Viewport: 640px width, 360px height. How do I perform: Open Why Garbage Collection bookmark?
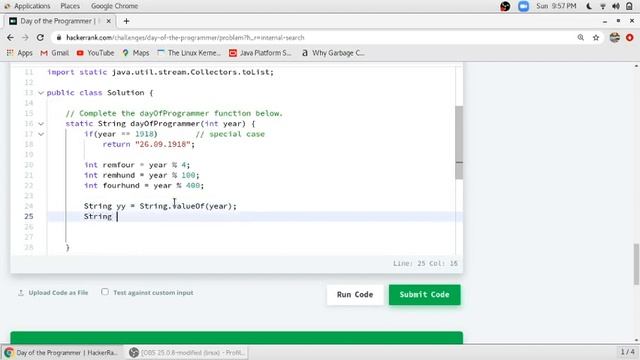pos(333,53)
